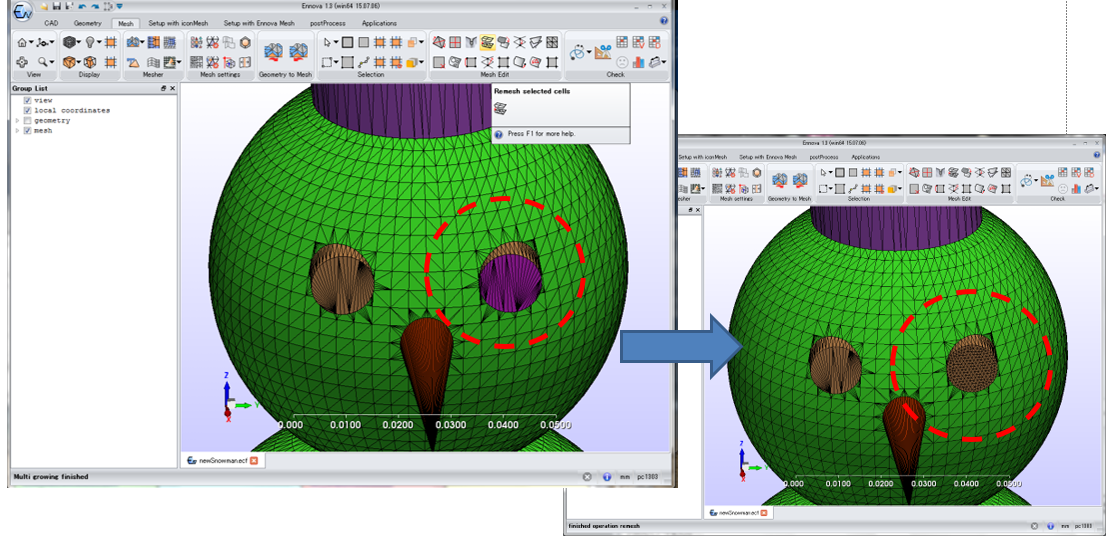
Task: Close the Group List panel
Action: [x=172, y=88]
